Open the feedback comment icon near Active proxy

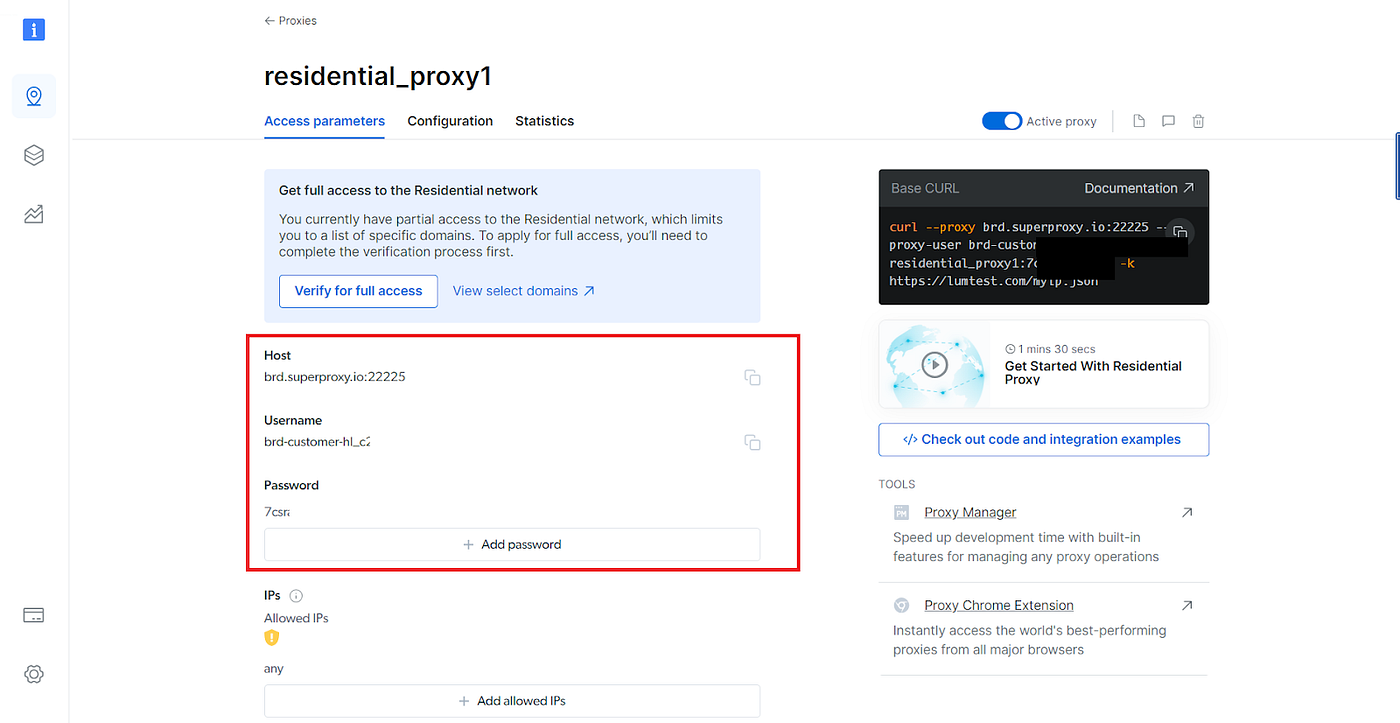[1168, 120]
